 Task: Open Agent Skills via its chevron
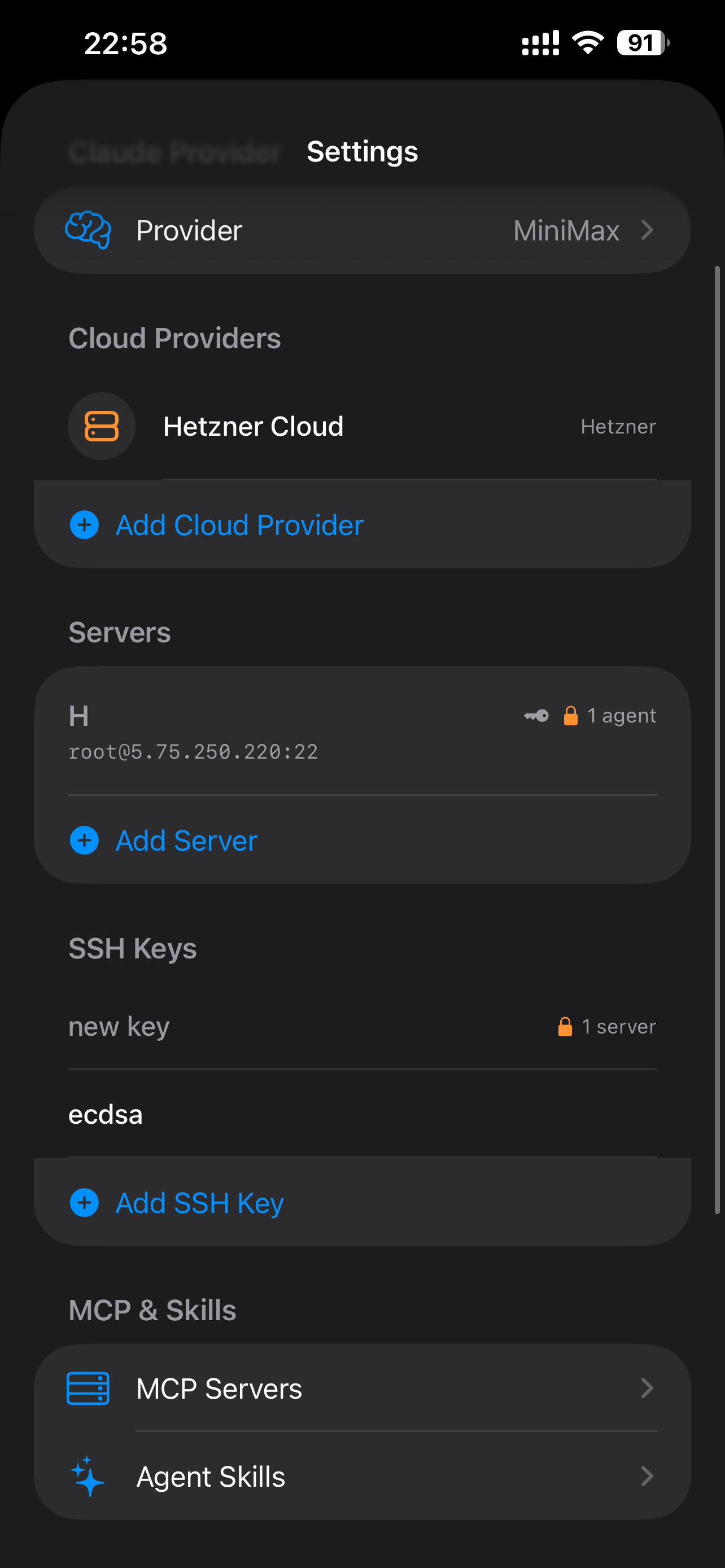tap(647, 1476)
